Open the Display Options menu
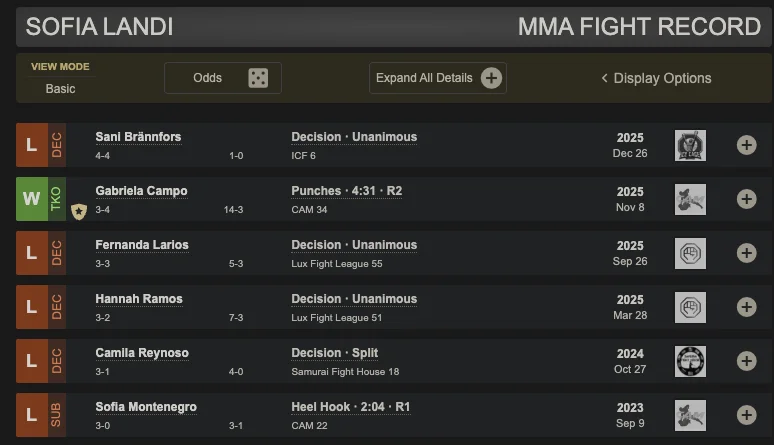Viewport: 774px width, 445px height. tap(656, 78)
